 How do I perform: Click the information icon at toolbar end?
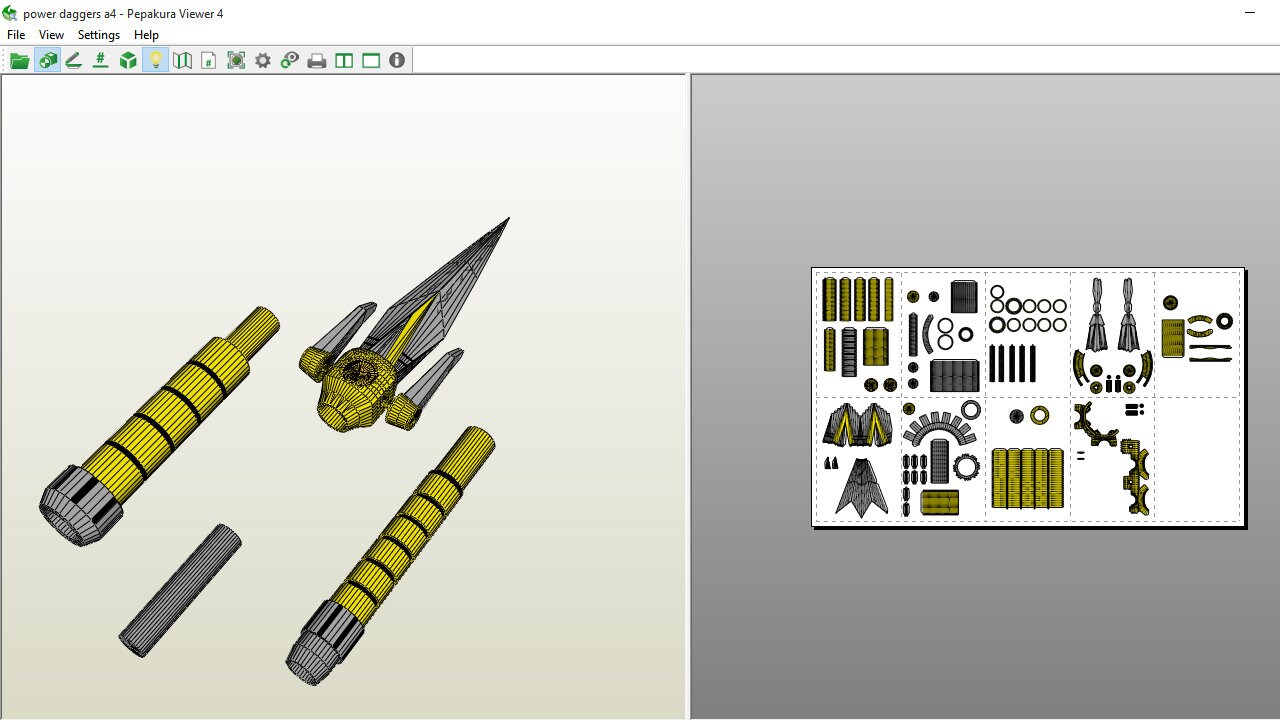pos(397,59)
